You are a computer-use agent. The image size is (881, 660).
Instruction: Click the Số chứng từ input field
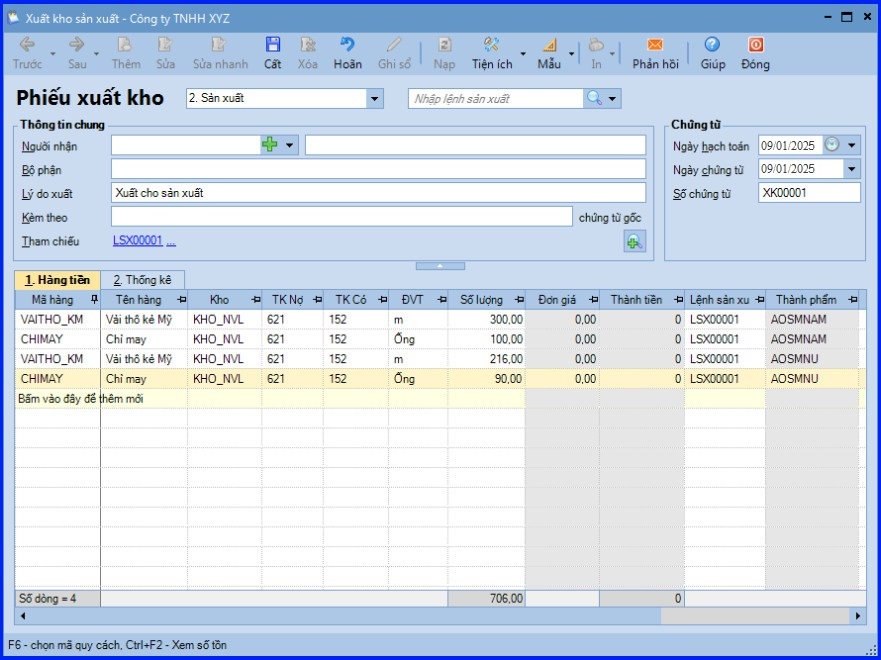pos(808,193)
